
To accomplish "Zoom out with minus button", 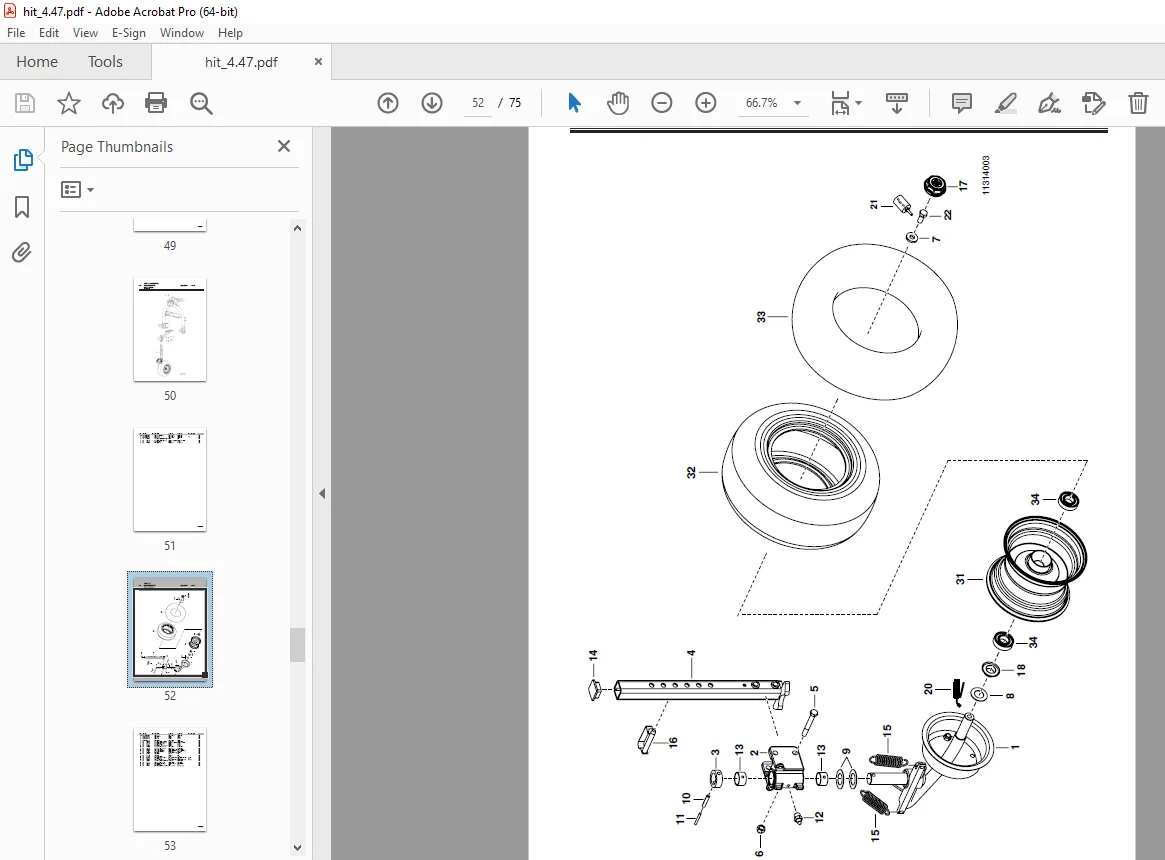I will pos(661,103).
